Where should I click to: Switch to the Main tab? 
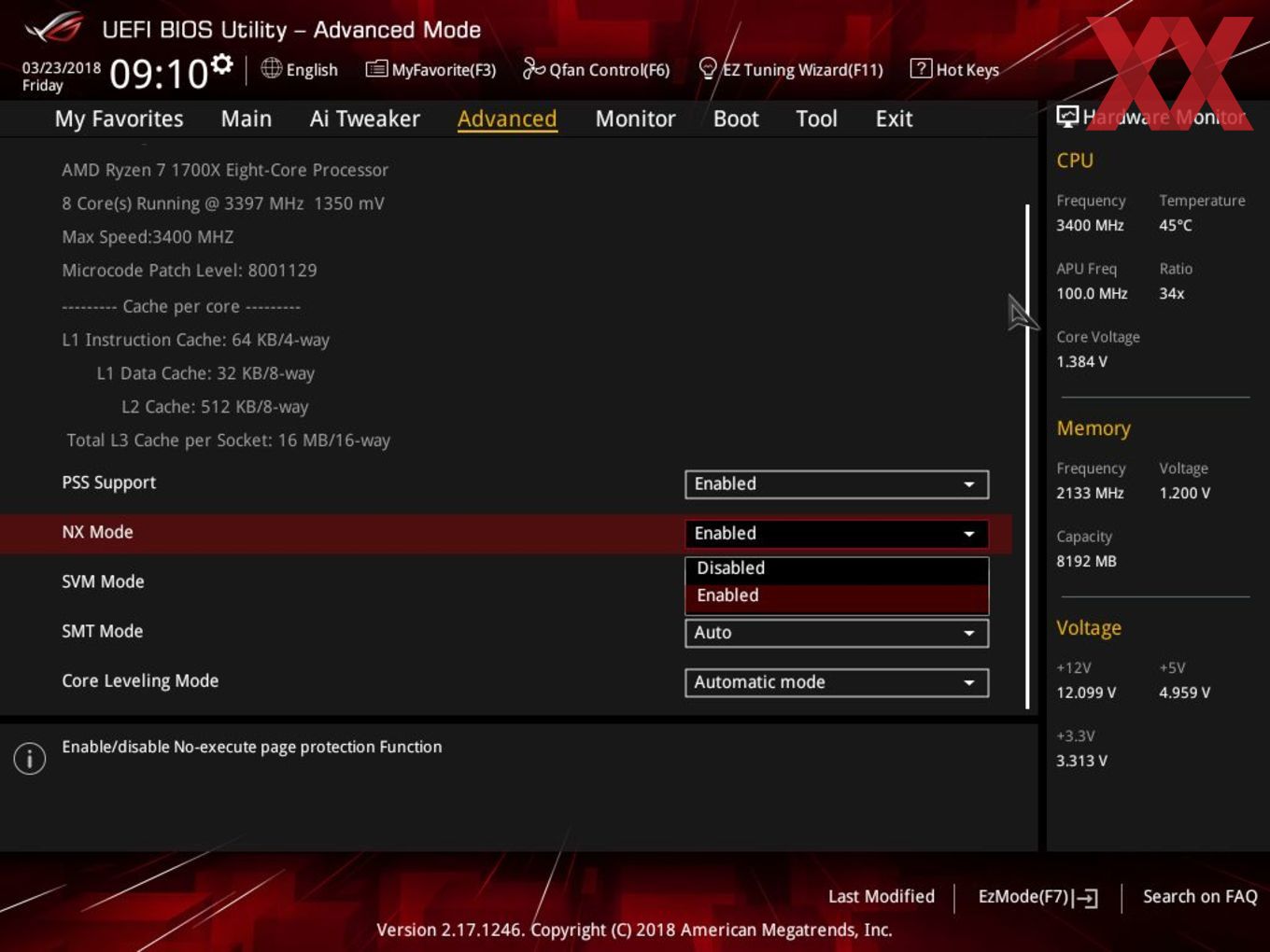click(x=247, y=119)
